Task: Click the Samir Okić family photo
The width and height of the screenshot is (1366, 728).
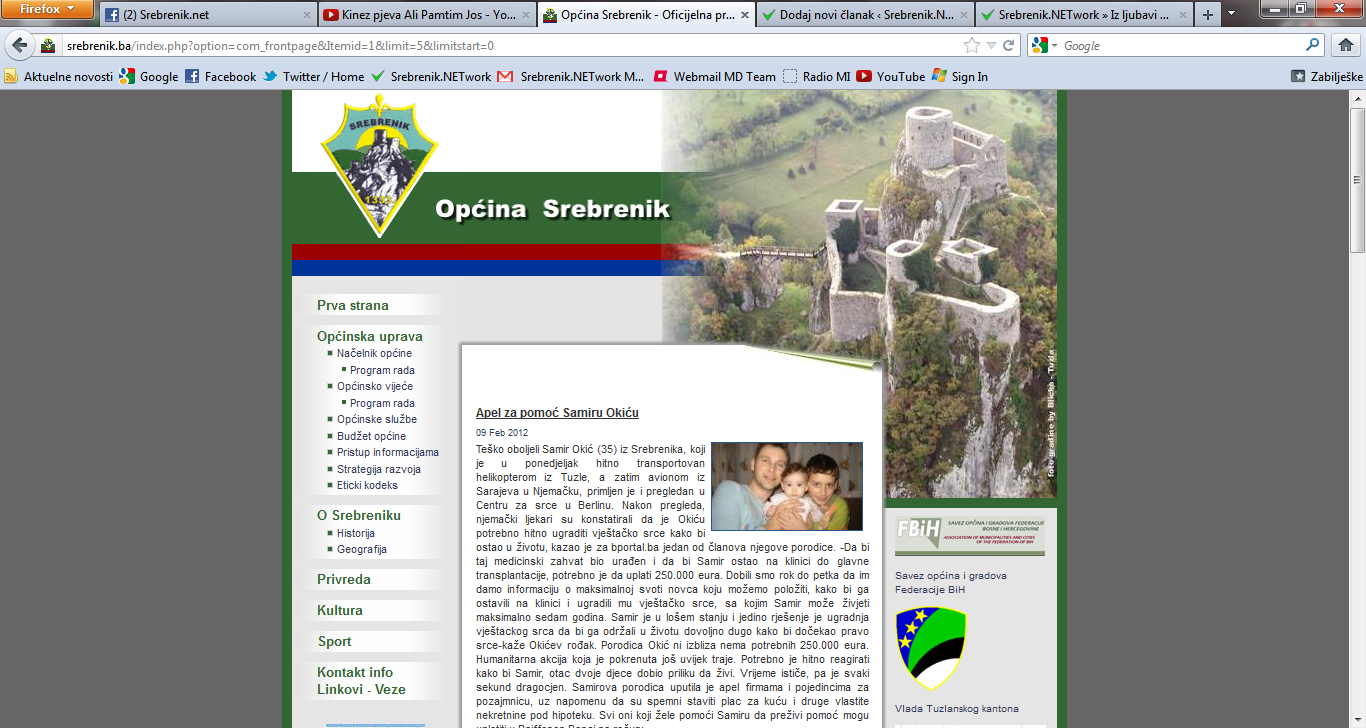Action: pyautogui.click(x=787, y=486)
